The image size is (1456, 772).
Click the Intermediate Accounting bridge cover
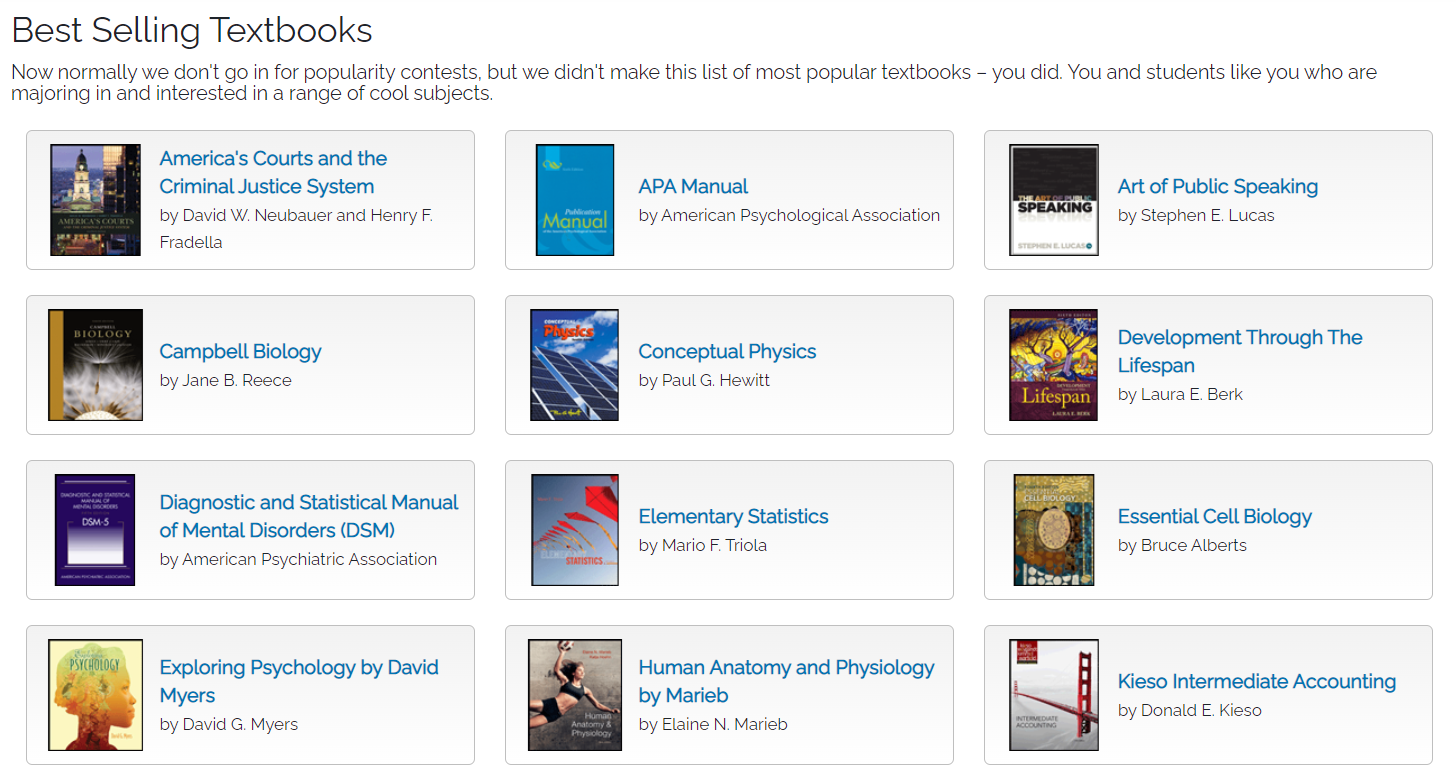pyautogui.click(x=1054, y=695)
